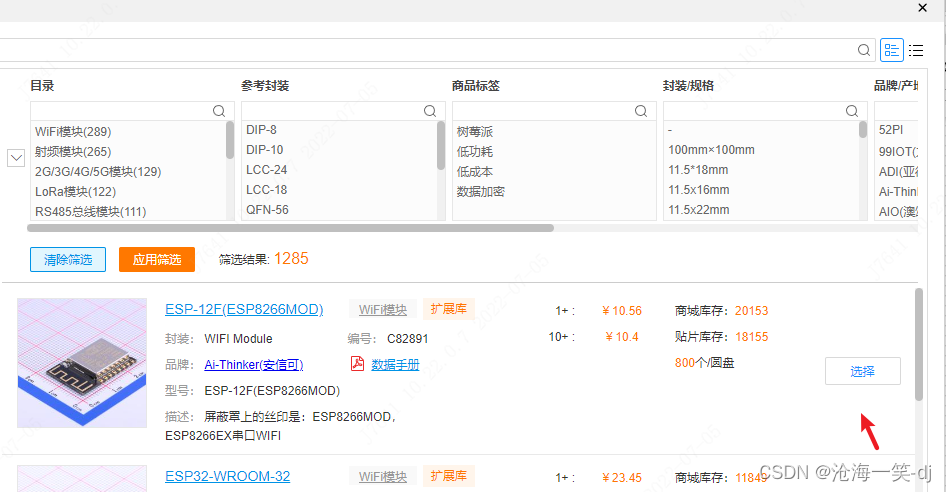
Task: Focus the 参考封装 filter search field
Action: coord(343,110)
